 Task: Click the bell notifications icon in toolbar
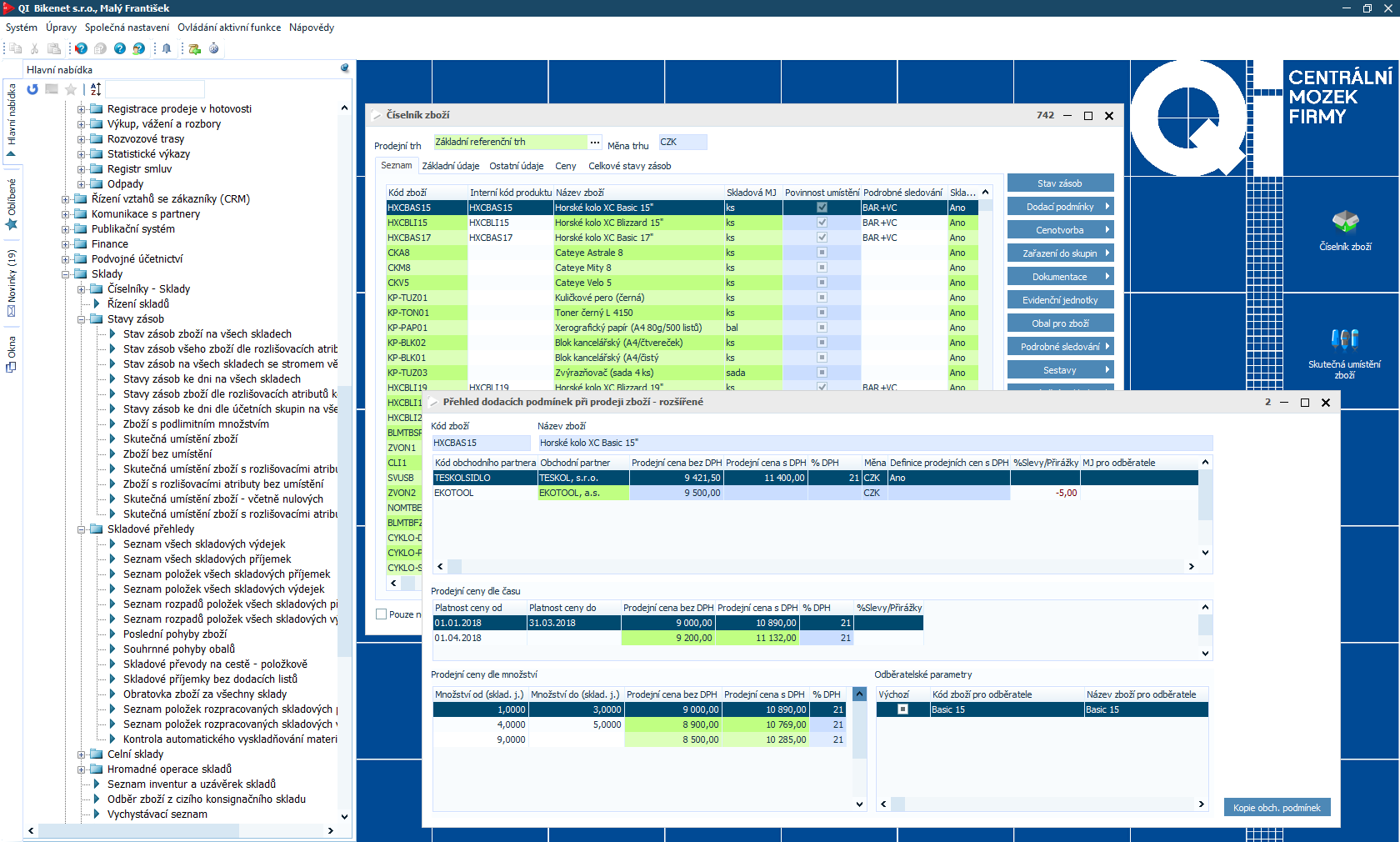coord(167,48)
